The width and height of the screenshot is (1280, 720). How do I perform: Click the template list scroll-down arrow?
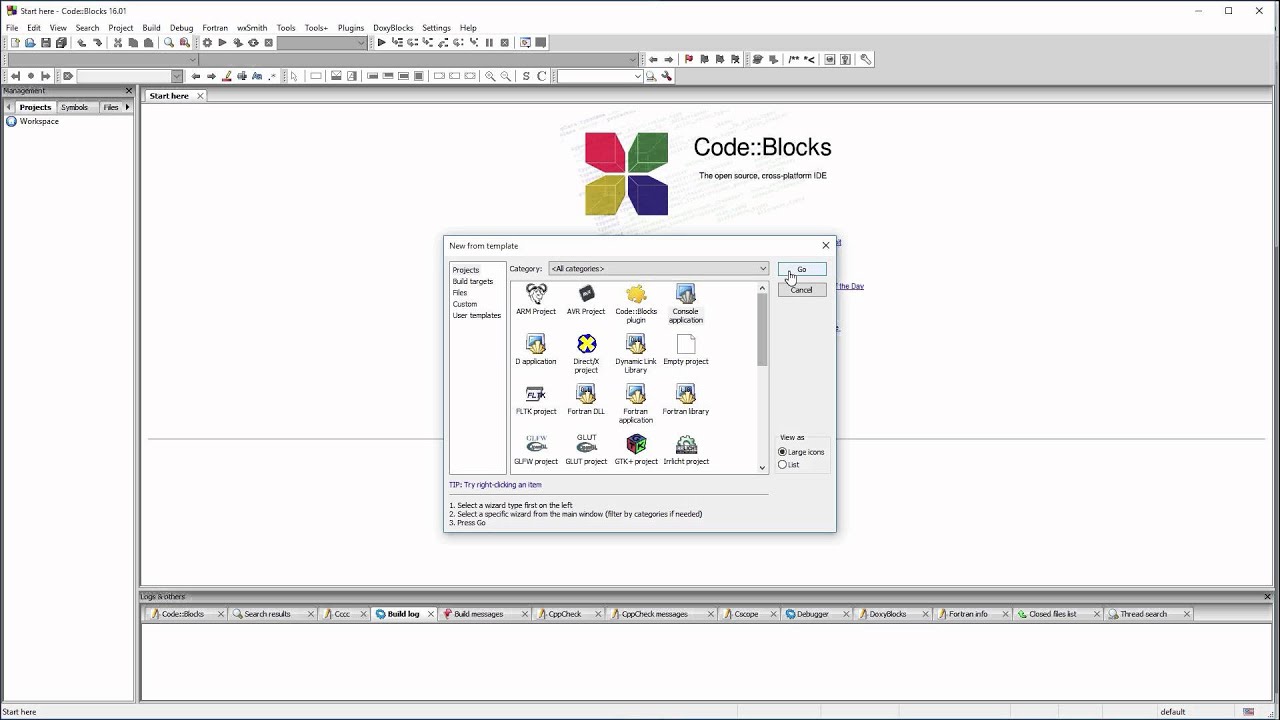tap(762, 467)
